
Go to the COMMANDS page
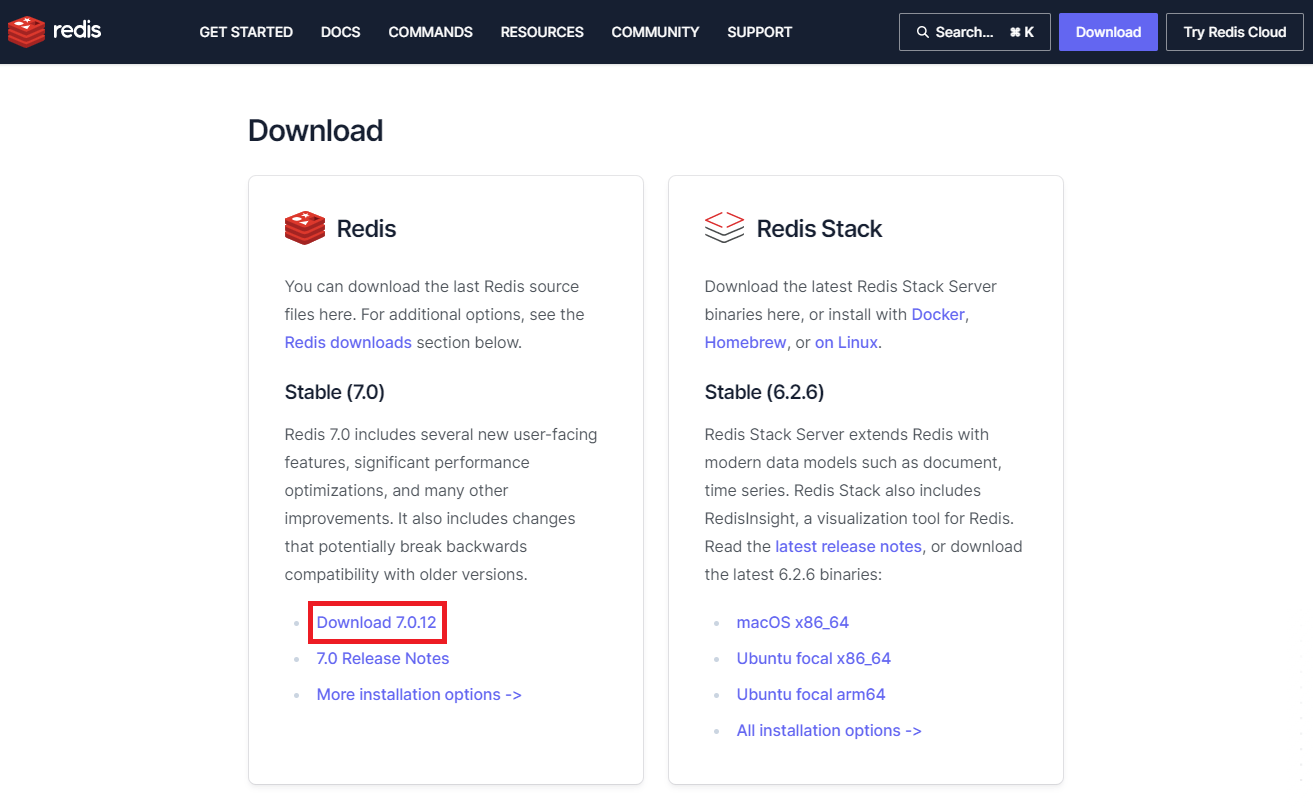[x=430, y=32]
